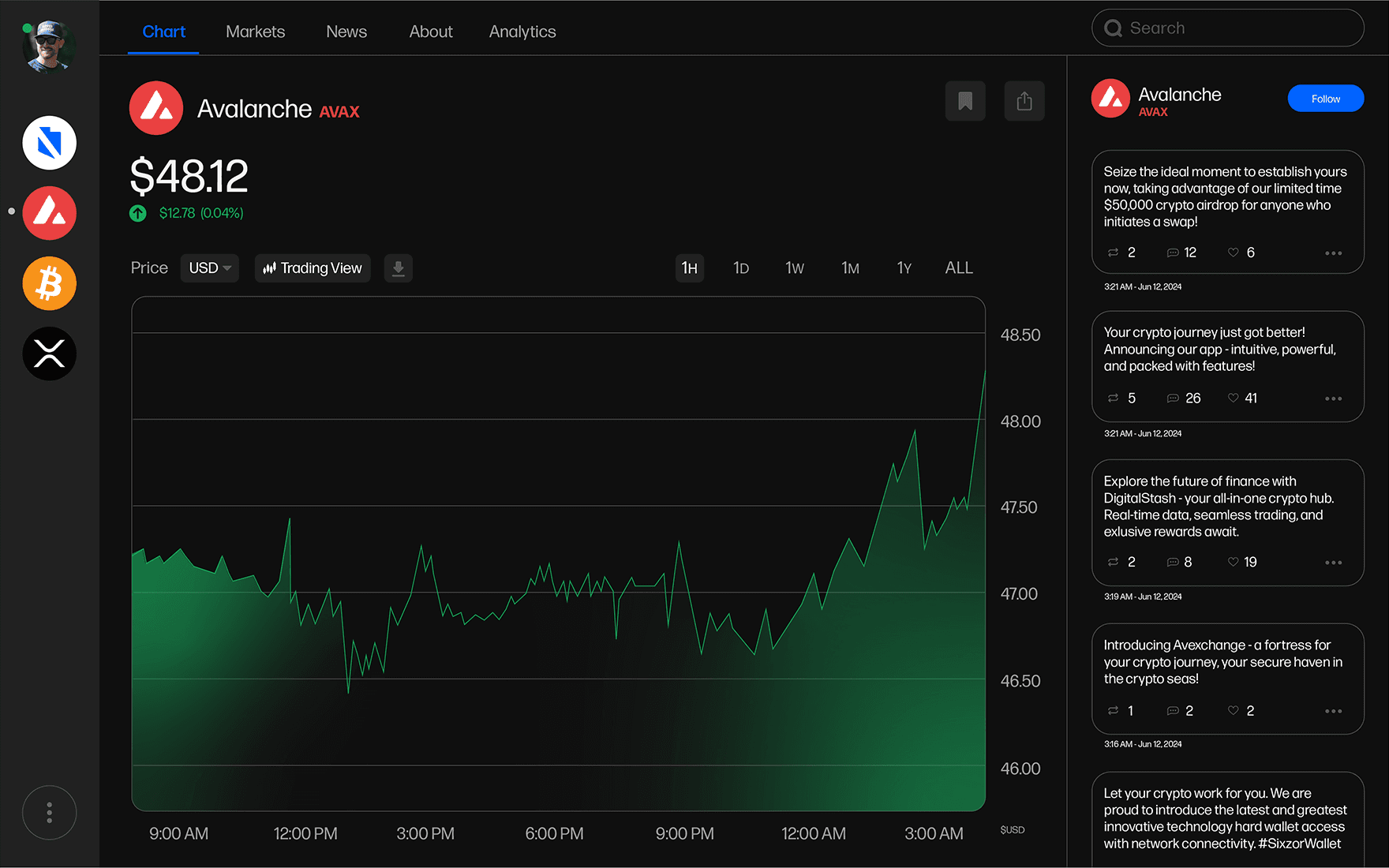Switch to the Markets tab
This screenshot has width=1389, height=868.
click(x=255, y=32)
